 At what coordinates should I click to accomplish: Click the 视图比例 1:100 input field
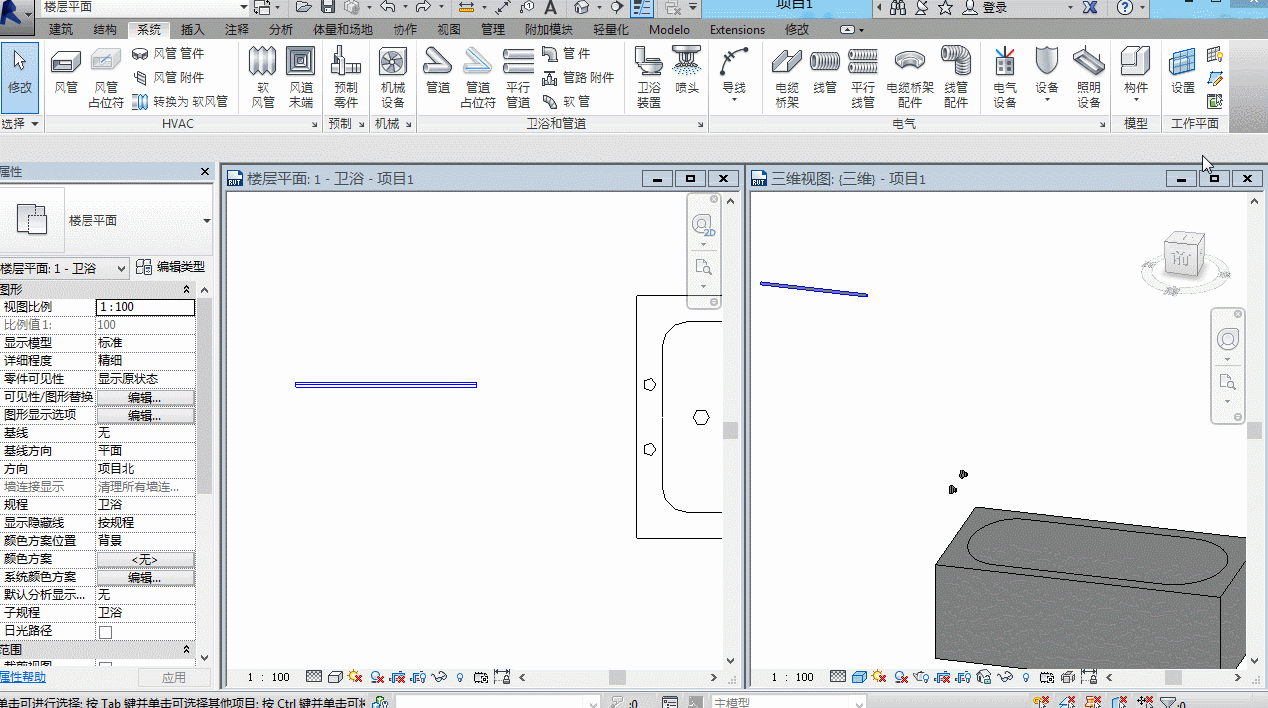point(145,307)
